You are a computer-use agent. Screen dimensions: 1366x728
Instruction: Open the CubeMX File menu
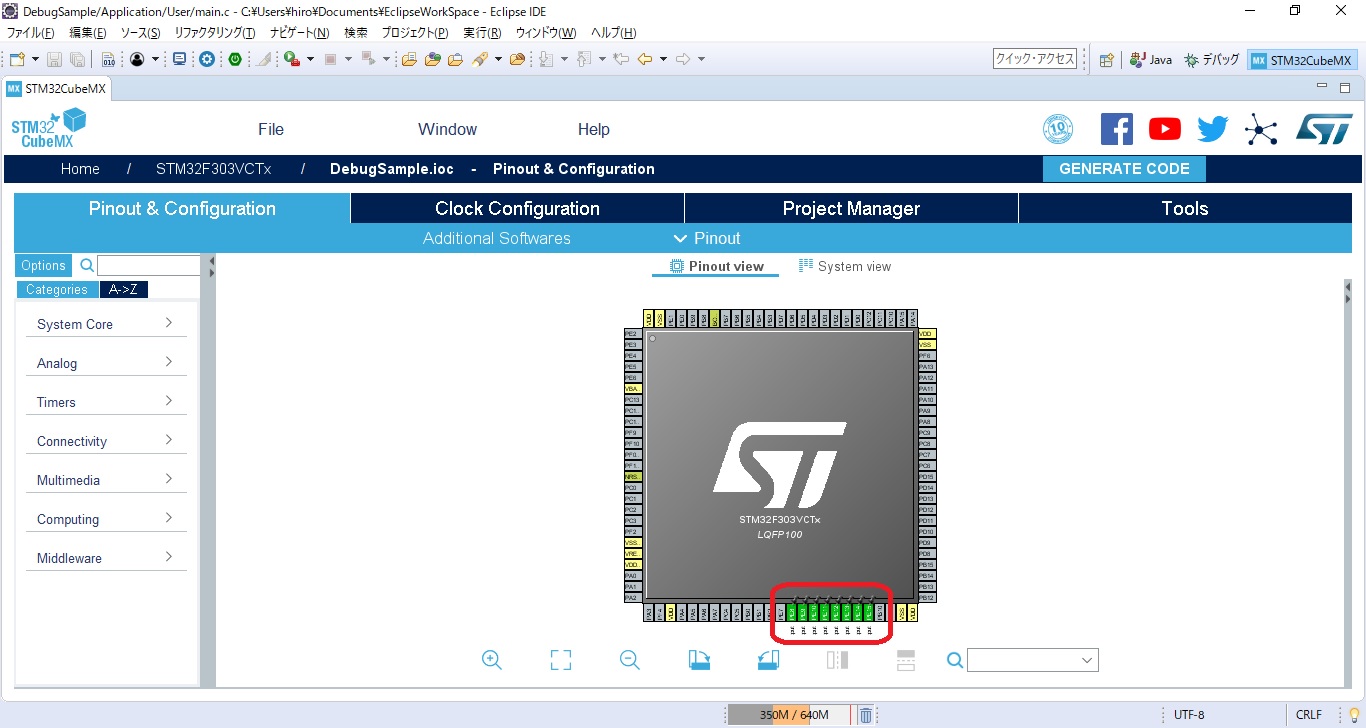point(271,129)
